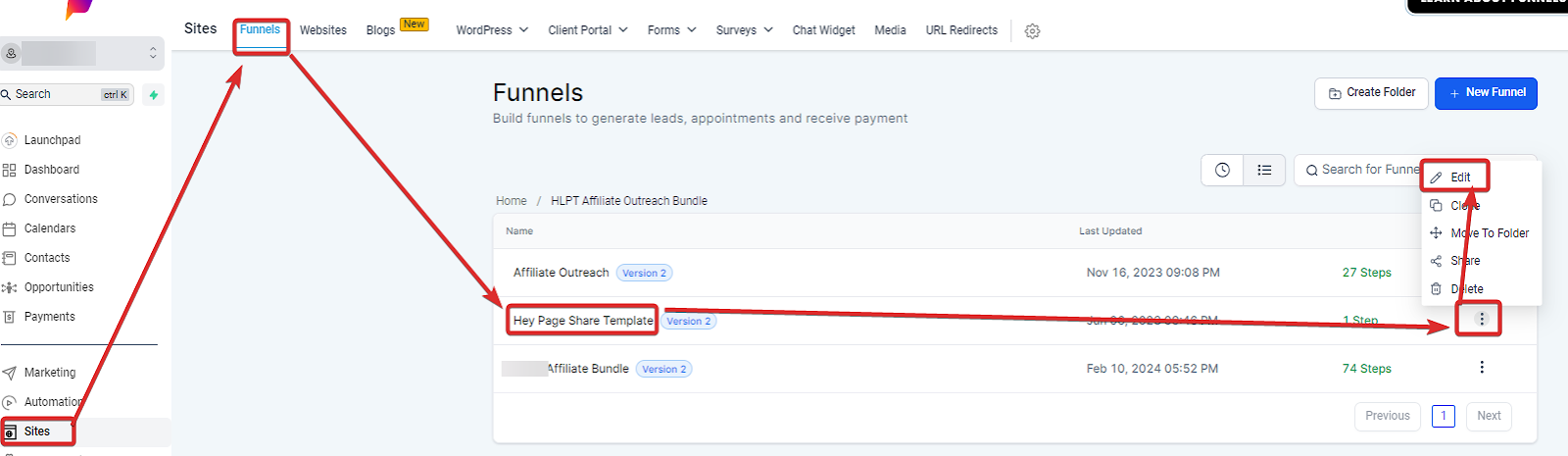Open the Affiliate Outreach funnel
The image size is (1568, 456).
click(562, 273)
